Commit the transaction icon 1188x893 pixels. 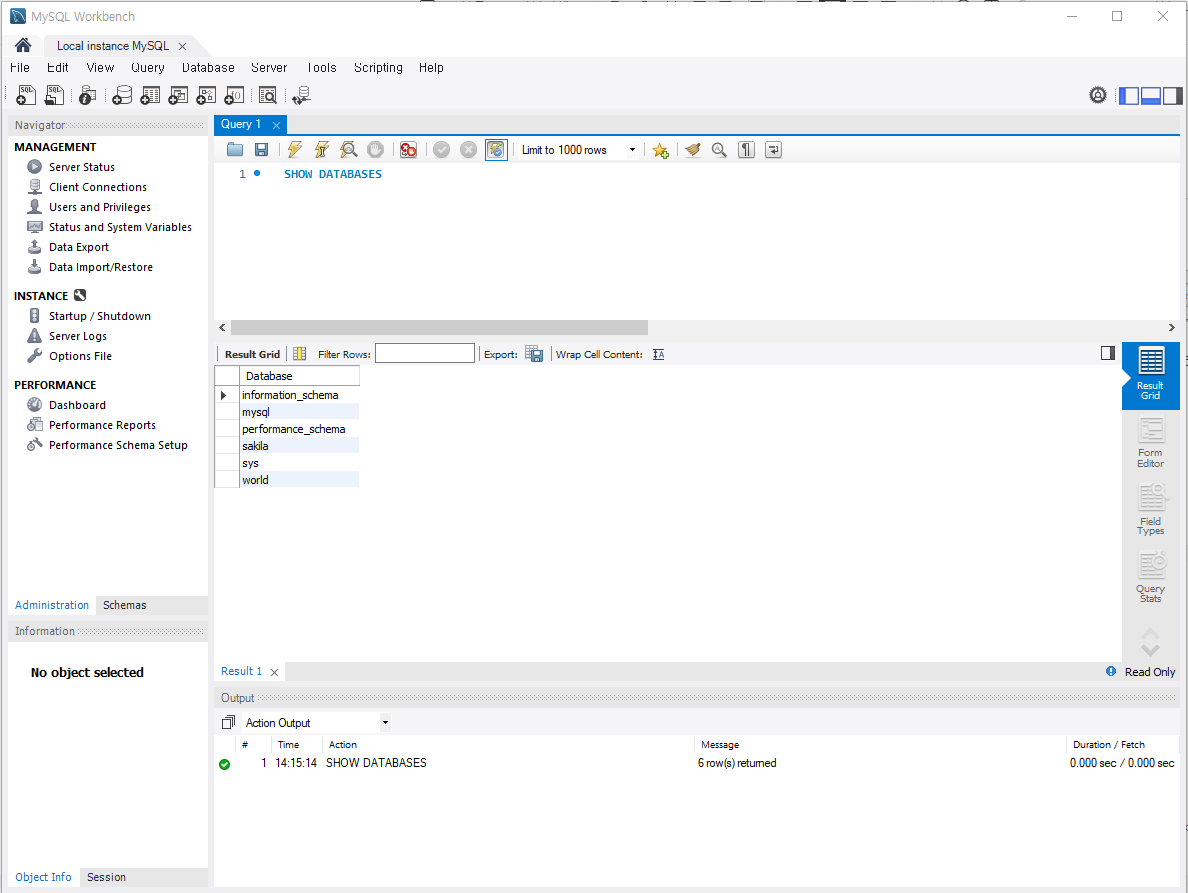coord(442,150)
